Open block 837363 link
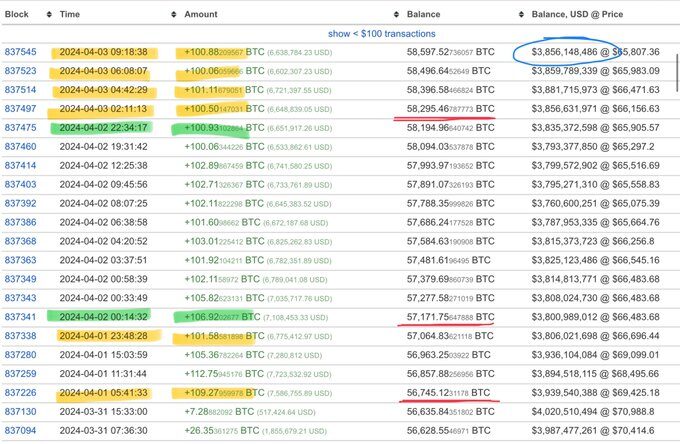The width and height of the screenshot is (680, 444). click(x=21, y=259)
